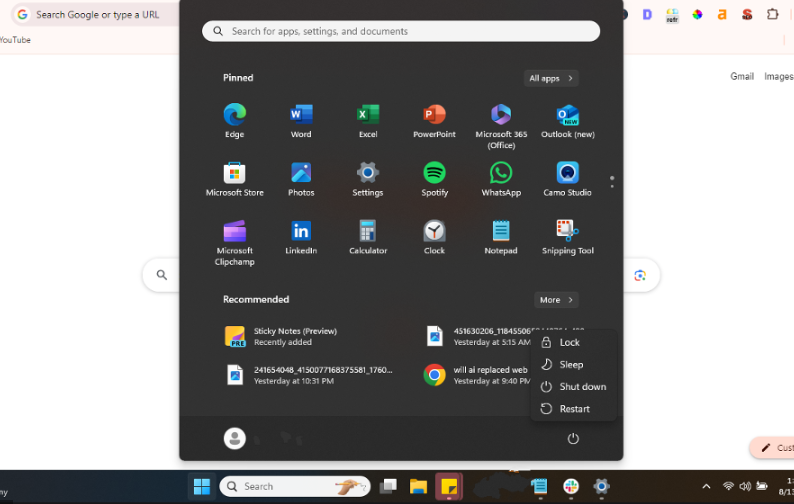Open the Settings gear on taskbar
Viewport: 794px width, 504px height.
[601, 486]
